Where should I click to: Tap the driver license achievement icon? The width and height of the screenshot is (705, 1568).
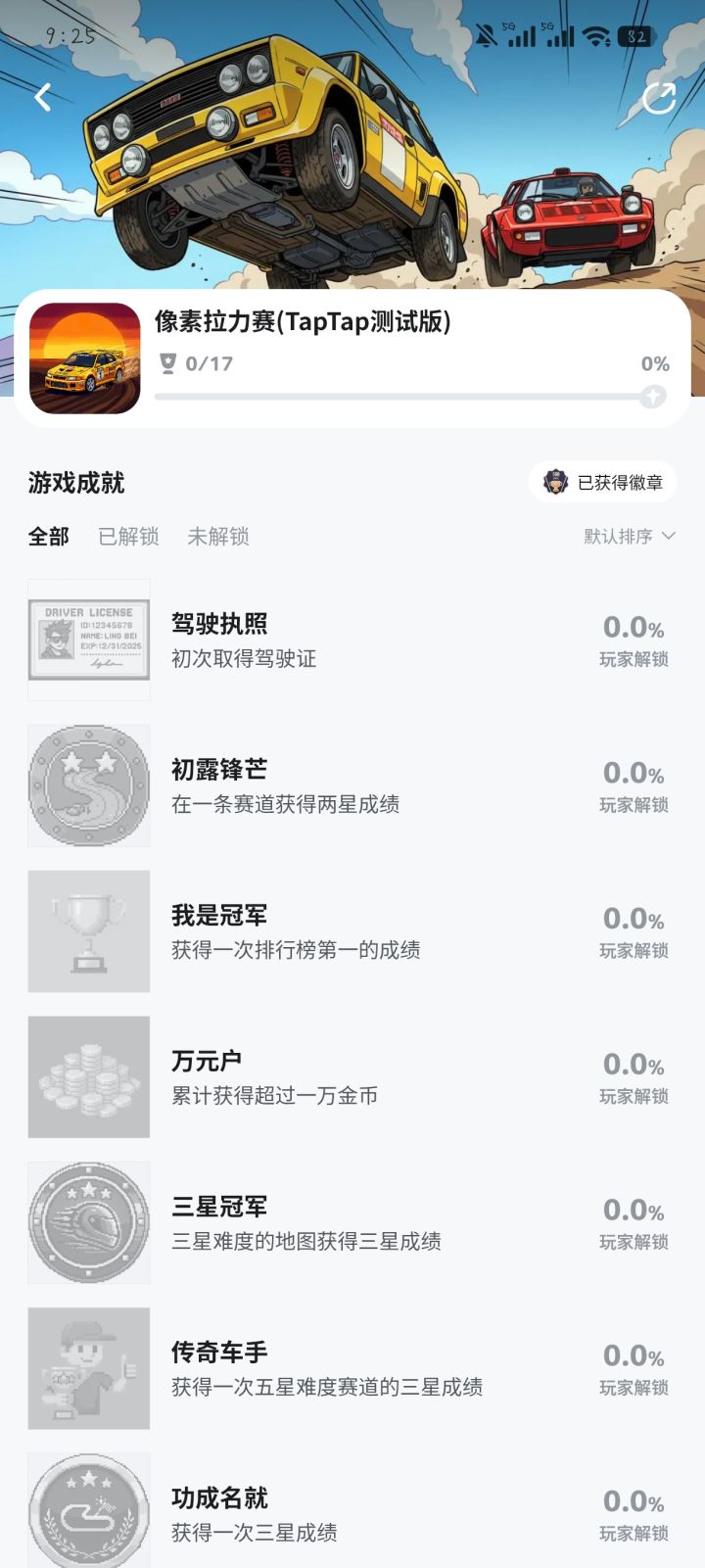[x=89, y=641]
